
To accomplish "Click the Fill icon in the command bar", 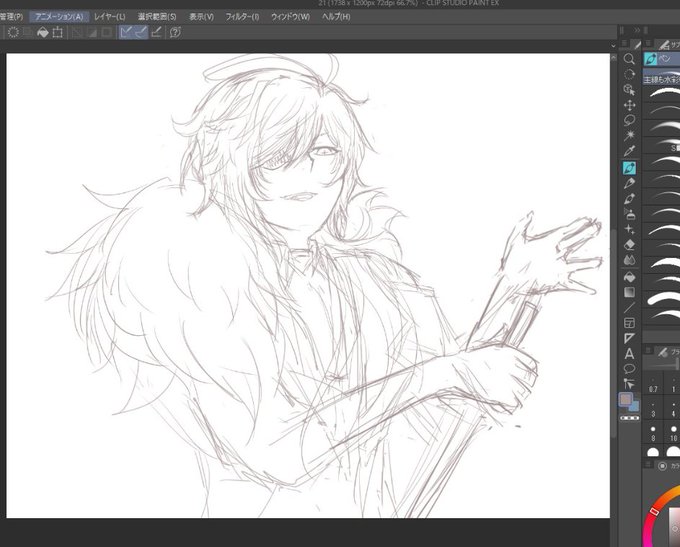I will [x=42, y=32].
